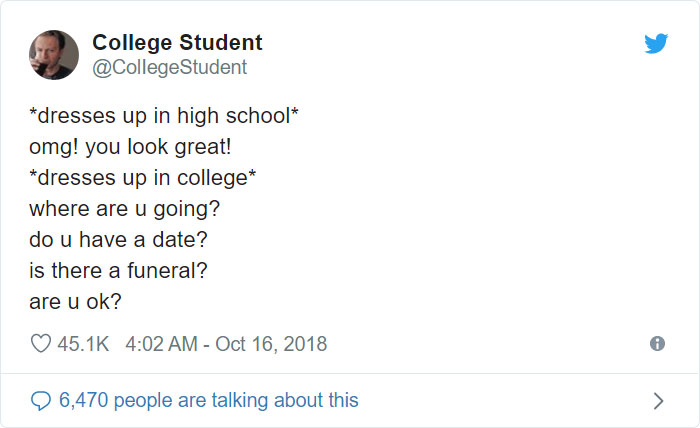Open the @CollegeStudent handle link

coord(169,68)
